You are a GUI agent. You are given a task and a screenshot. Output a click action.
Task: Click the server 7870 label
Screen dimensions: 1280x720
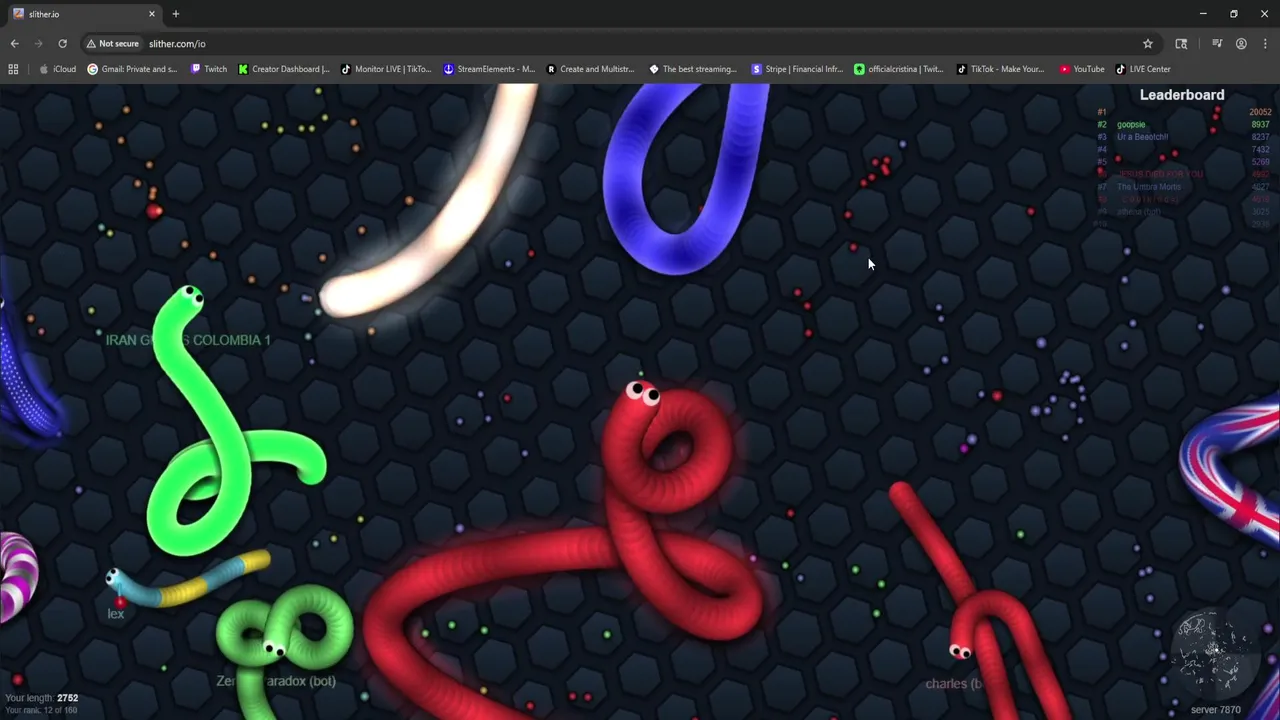click(x=1215, y=710)
